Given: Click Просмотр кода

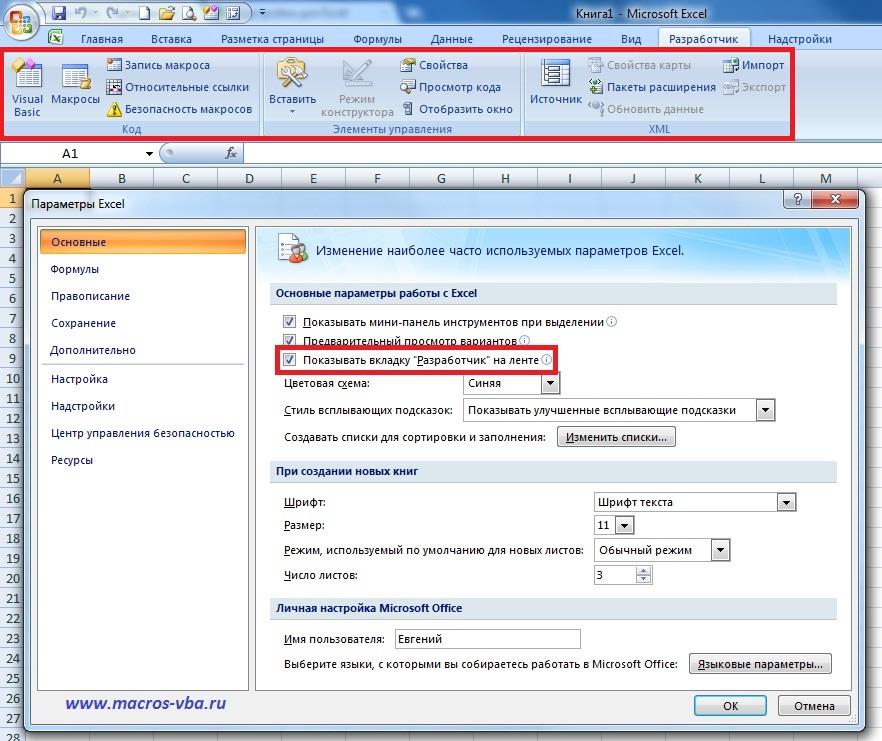Looking at the screenshot, I should click(x=450, y=87).
